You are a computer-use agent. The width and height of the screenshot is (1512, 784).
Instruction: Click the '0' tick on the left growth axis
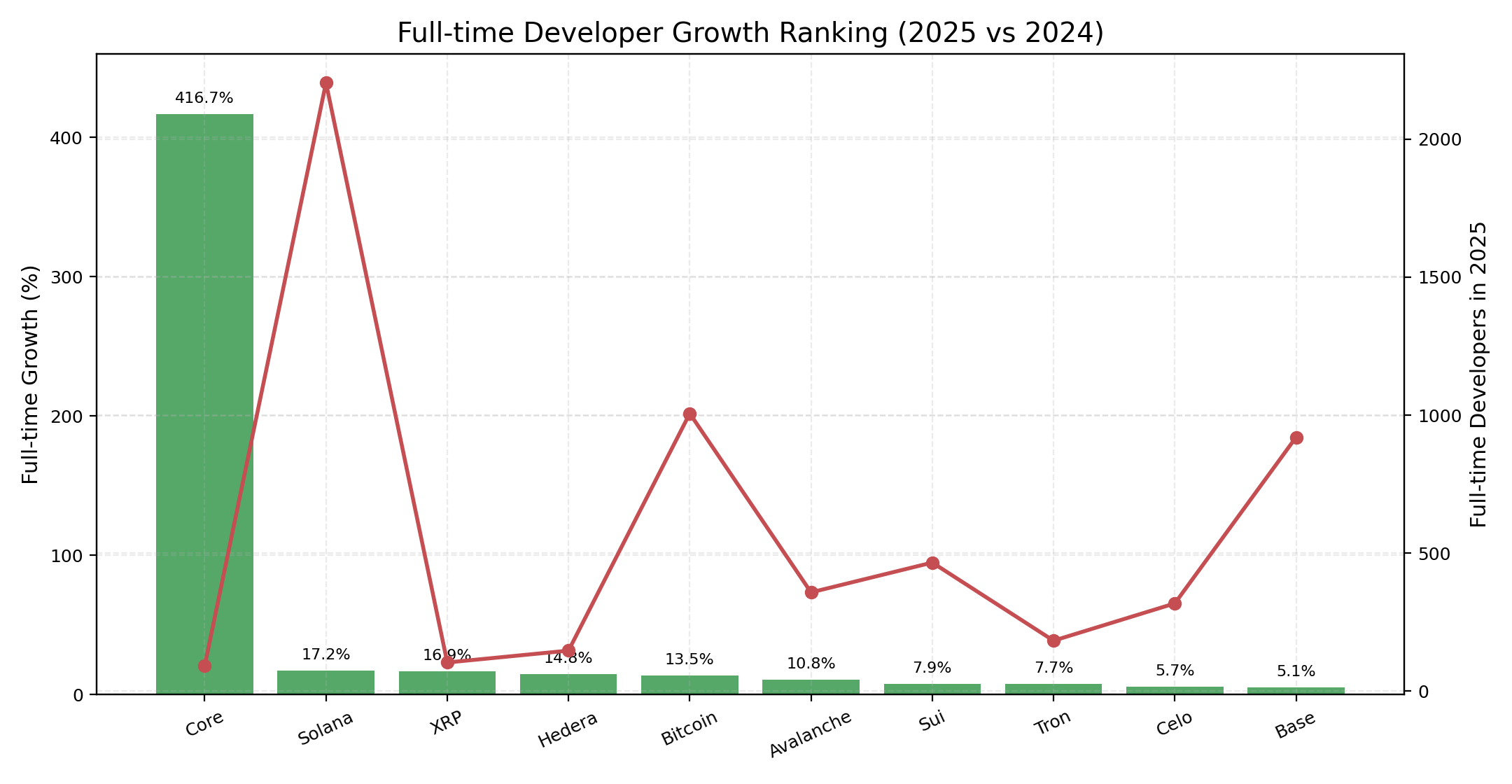[78, 694]
